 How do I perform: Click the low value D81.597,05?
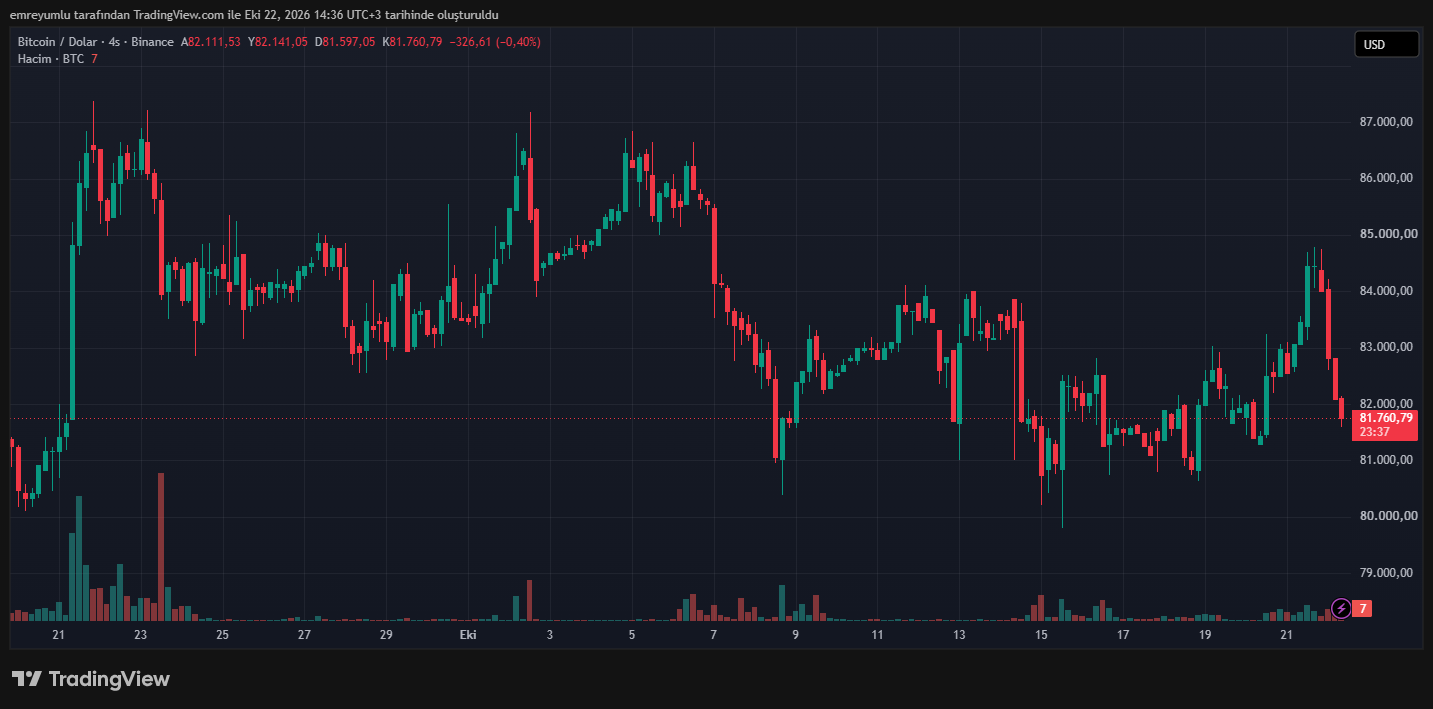coord(345,42)
